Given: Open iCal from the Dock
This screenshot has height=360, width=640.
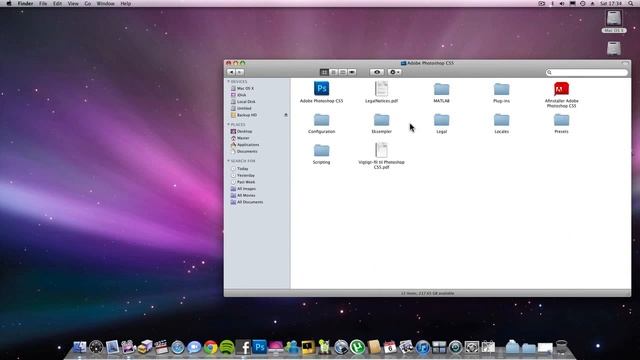Looking at the screenshot, I should click(390, 347).
